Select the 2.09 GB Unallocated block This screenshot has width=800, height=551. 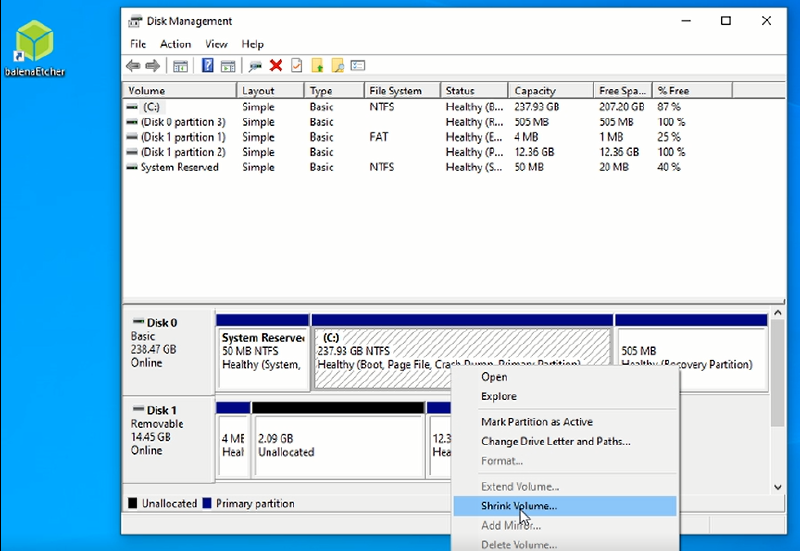pos(338,445)
